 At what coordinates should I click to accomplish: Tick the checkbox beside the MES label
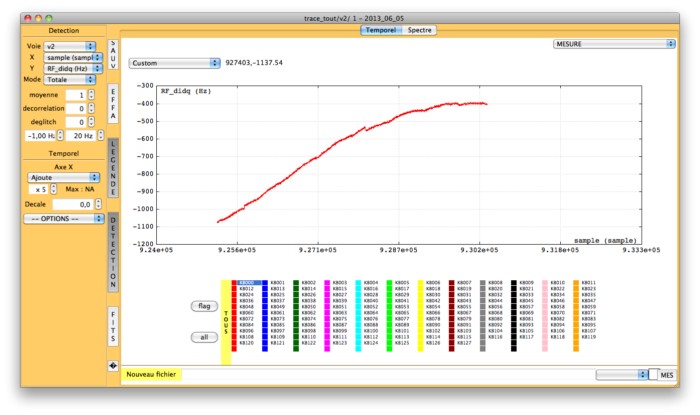[x=654, y=374]
